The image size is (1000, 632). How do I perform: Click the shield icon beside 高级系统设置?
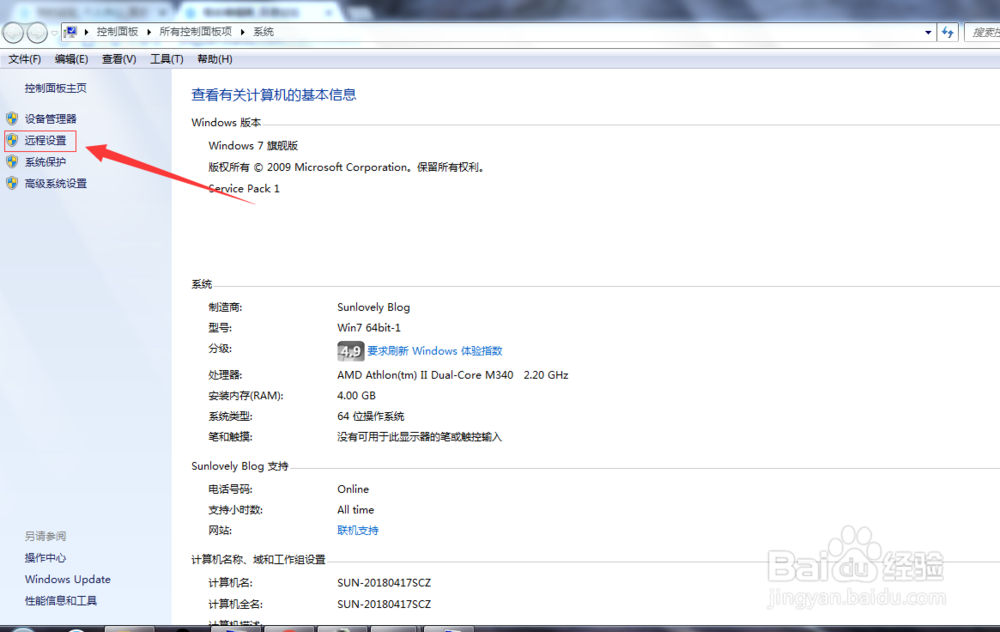point(12,183)
